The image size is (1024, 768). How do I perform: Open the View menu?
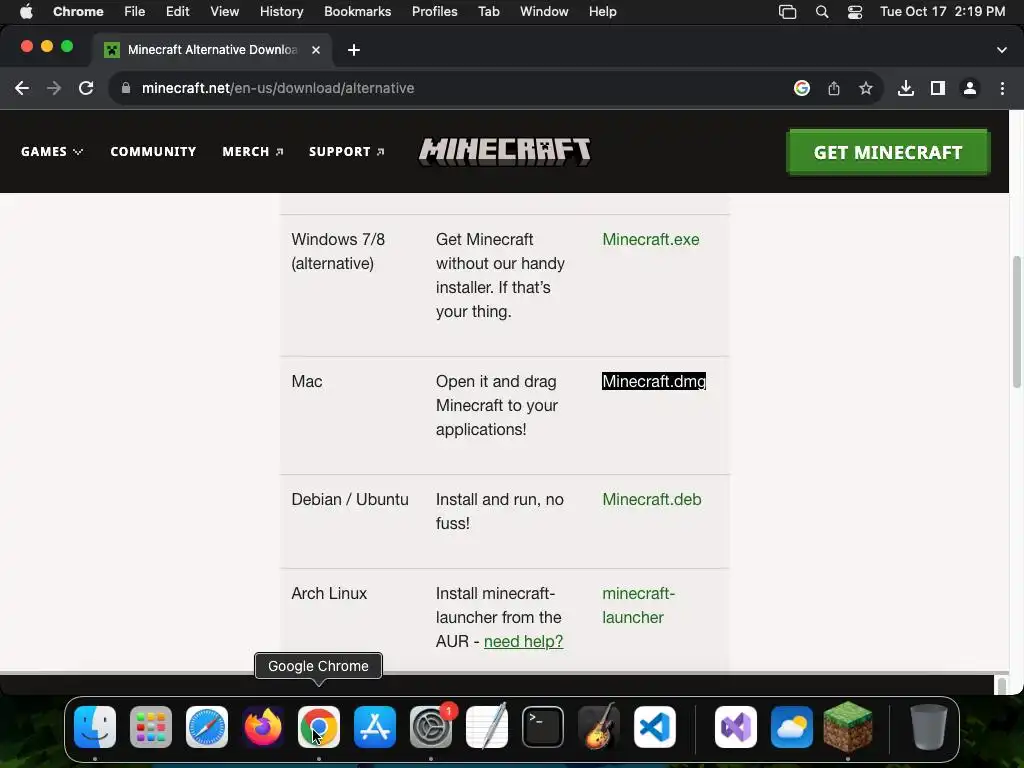pos(225,12)
